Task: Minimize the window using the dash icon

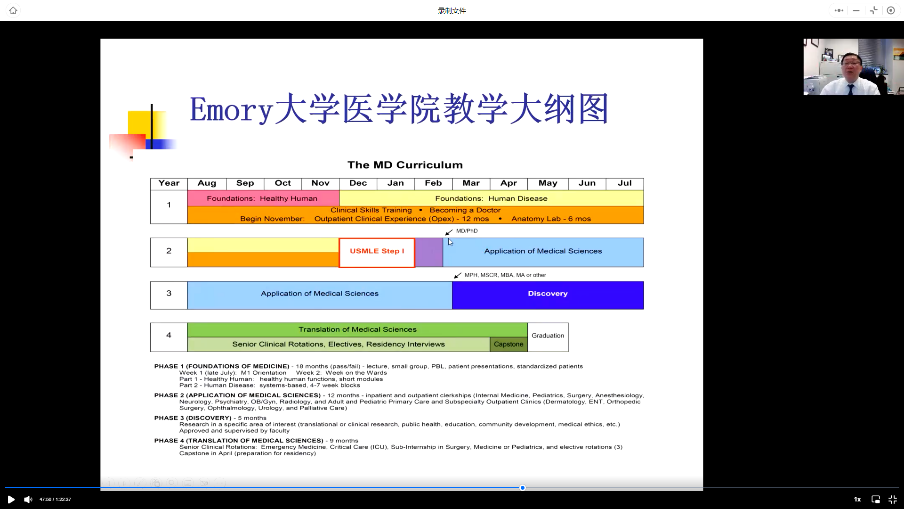Action: (856, 10)
